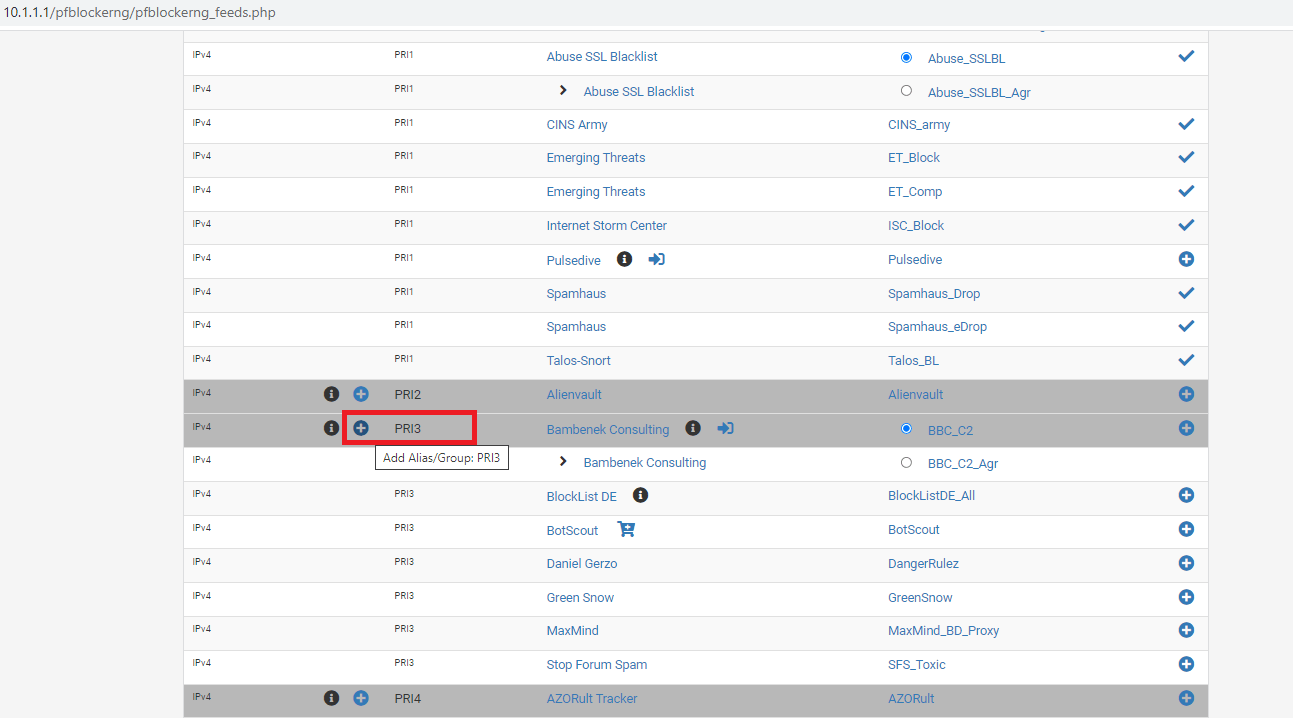Expand the Abuse SSL Blacklist sub-row chevron

563,90
